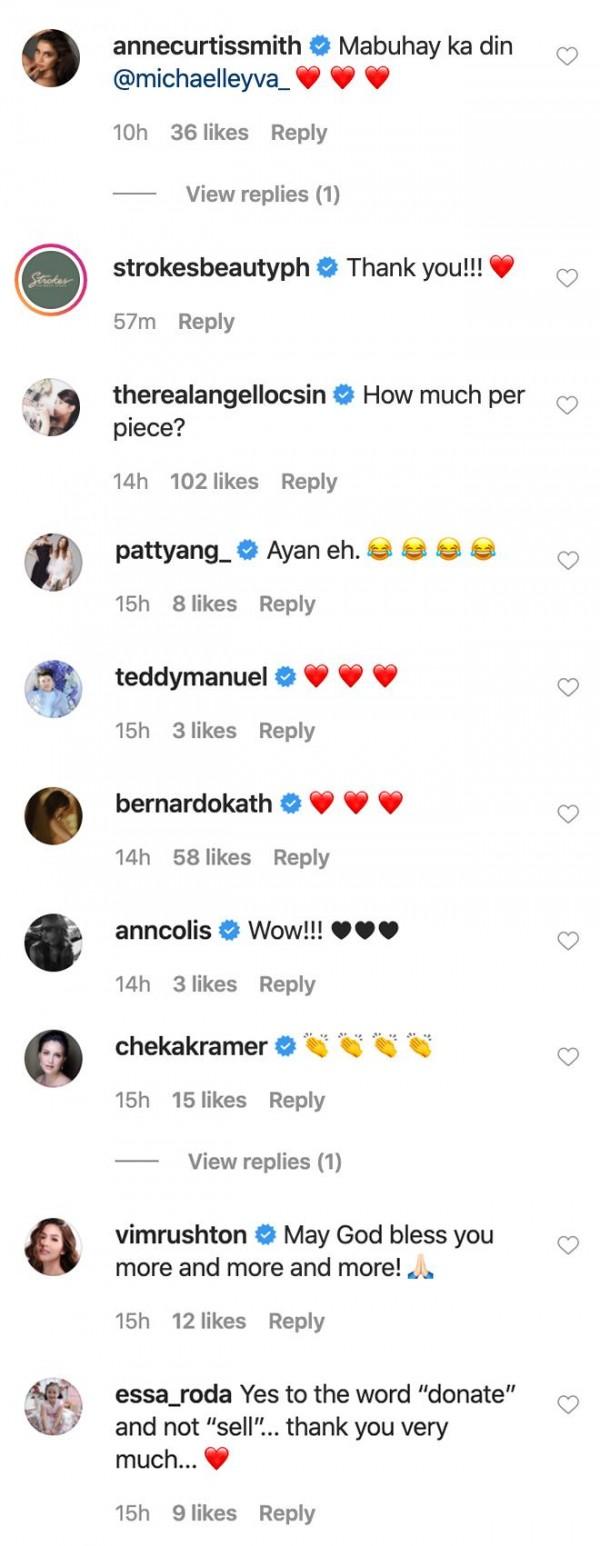Like teddymanuel's comment
The image size is (600, 1546).
567,688
